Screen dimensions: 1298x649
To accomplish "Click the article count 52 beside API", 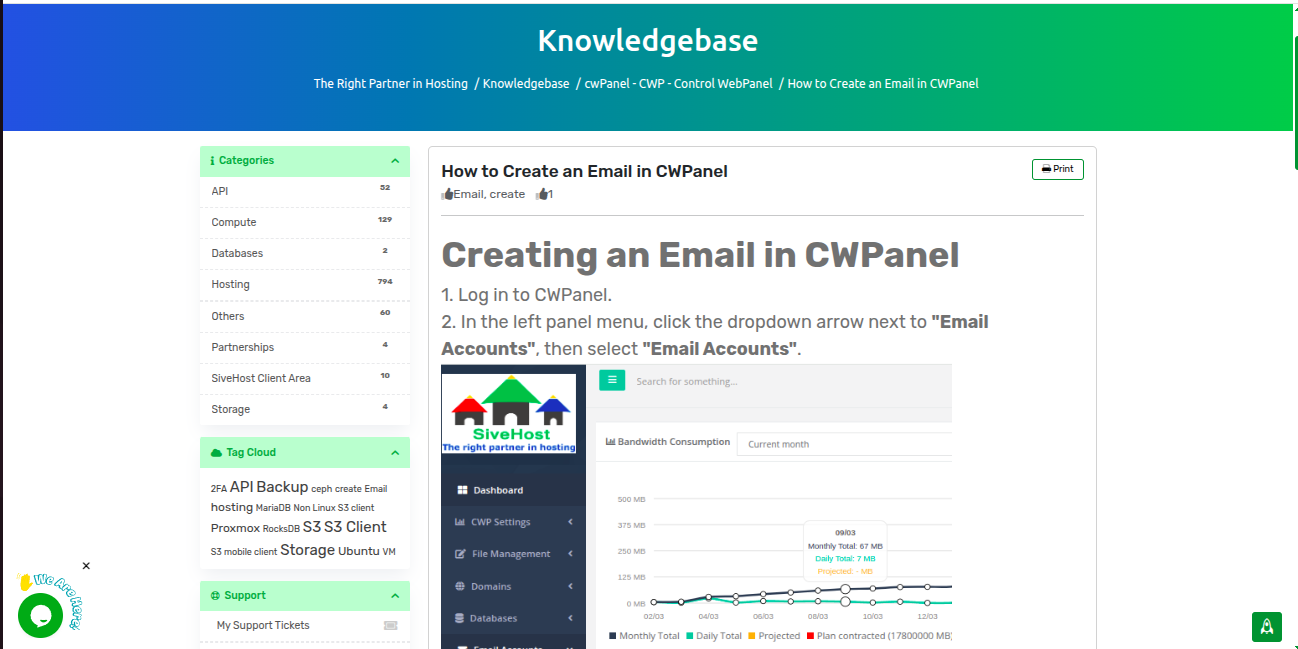I will click(x=385, y=188).
